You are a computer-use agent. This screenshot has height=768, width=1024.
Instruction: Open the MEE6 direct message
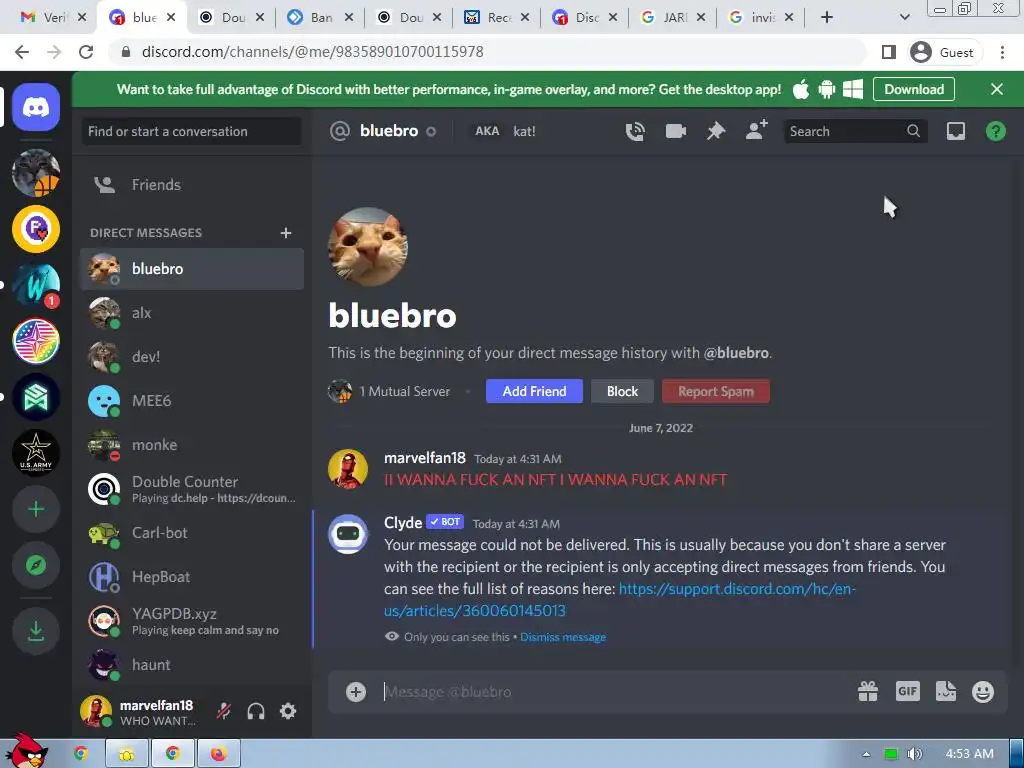tap(192, 401)
